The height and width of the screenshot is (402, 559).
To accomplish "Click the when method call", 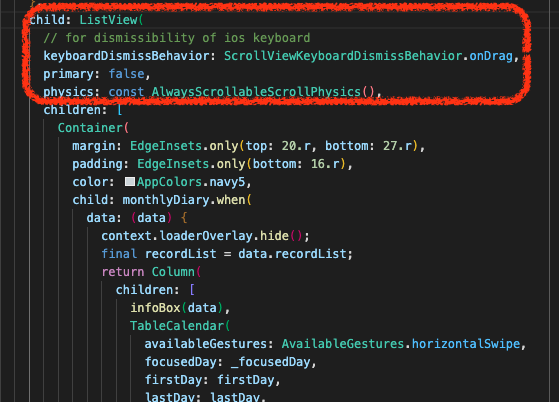I will pos(231,200).
